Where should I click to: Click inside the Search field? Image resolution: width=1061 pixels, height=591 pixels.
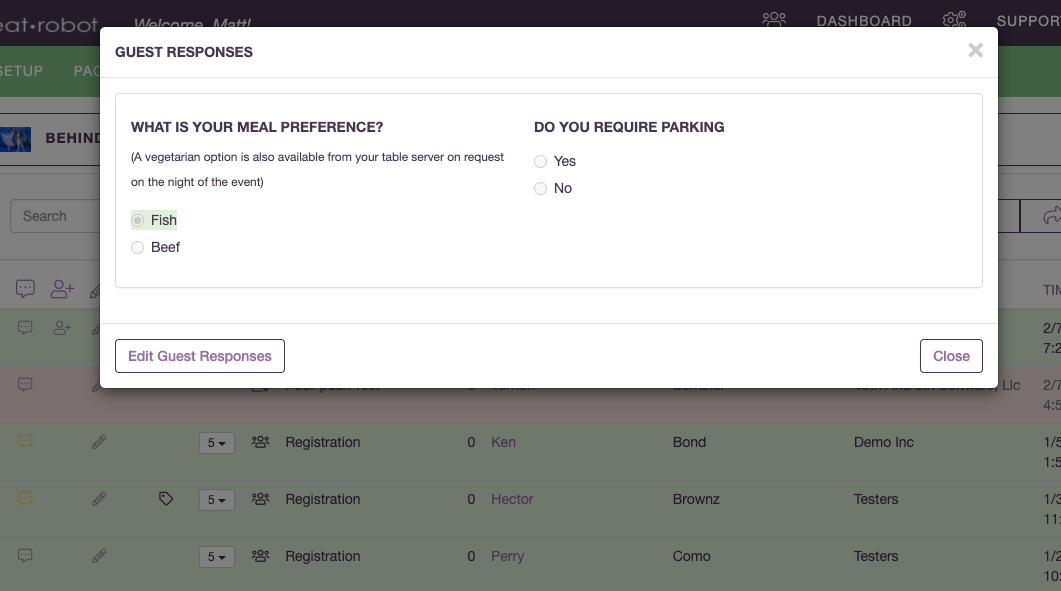point(60,215)
